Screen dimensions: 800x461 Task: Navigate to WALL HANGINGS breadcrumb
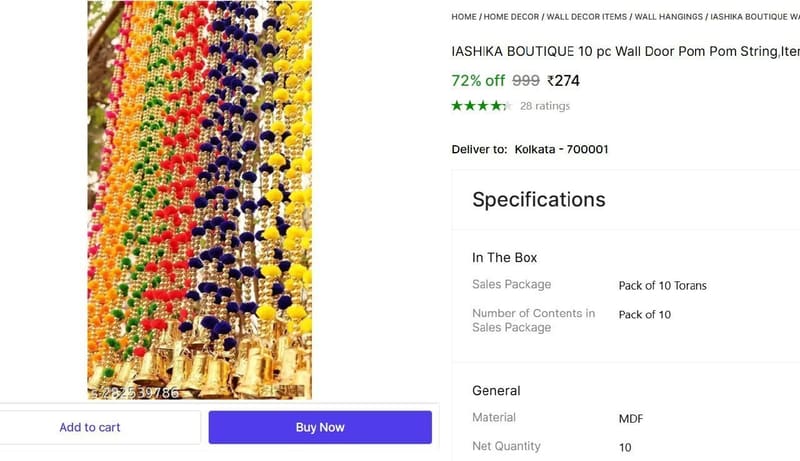click(668, 17)
